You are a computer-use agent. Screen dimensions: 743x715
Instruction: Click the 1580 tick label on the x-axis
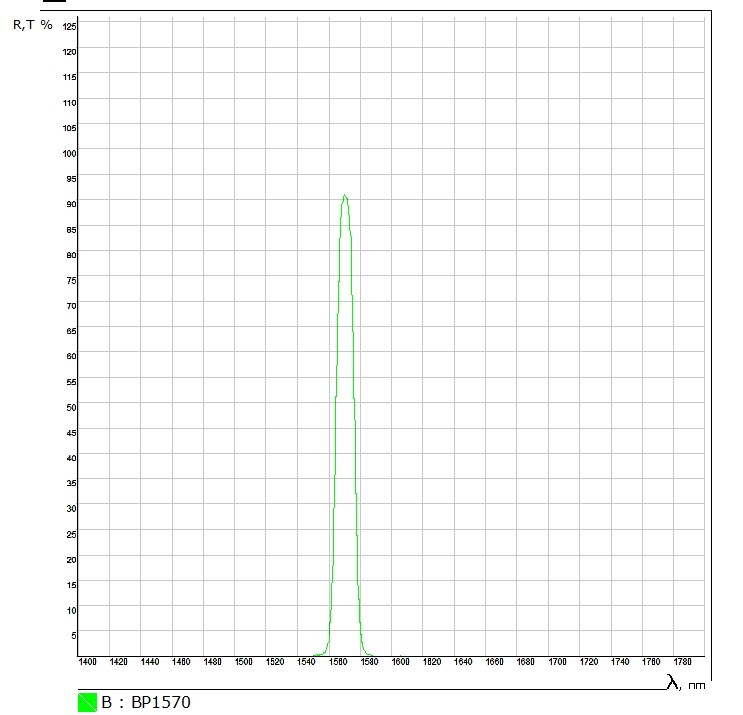[369, 662]
